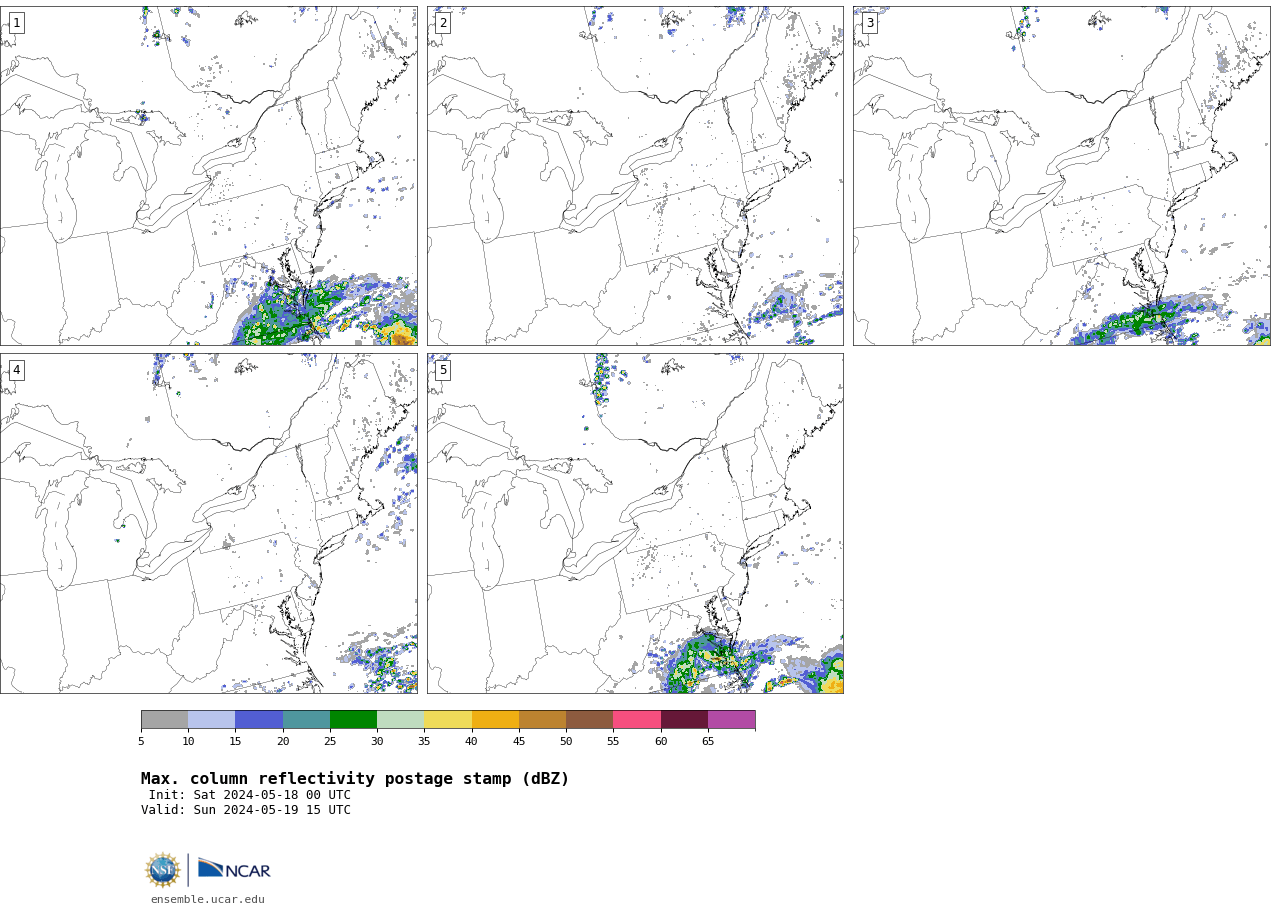Viewport: 1280px width, 910px height.
Task: Click the pale green 30-35 dBZ swatch
Action: tap(400, 720)
